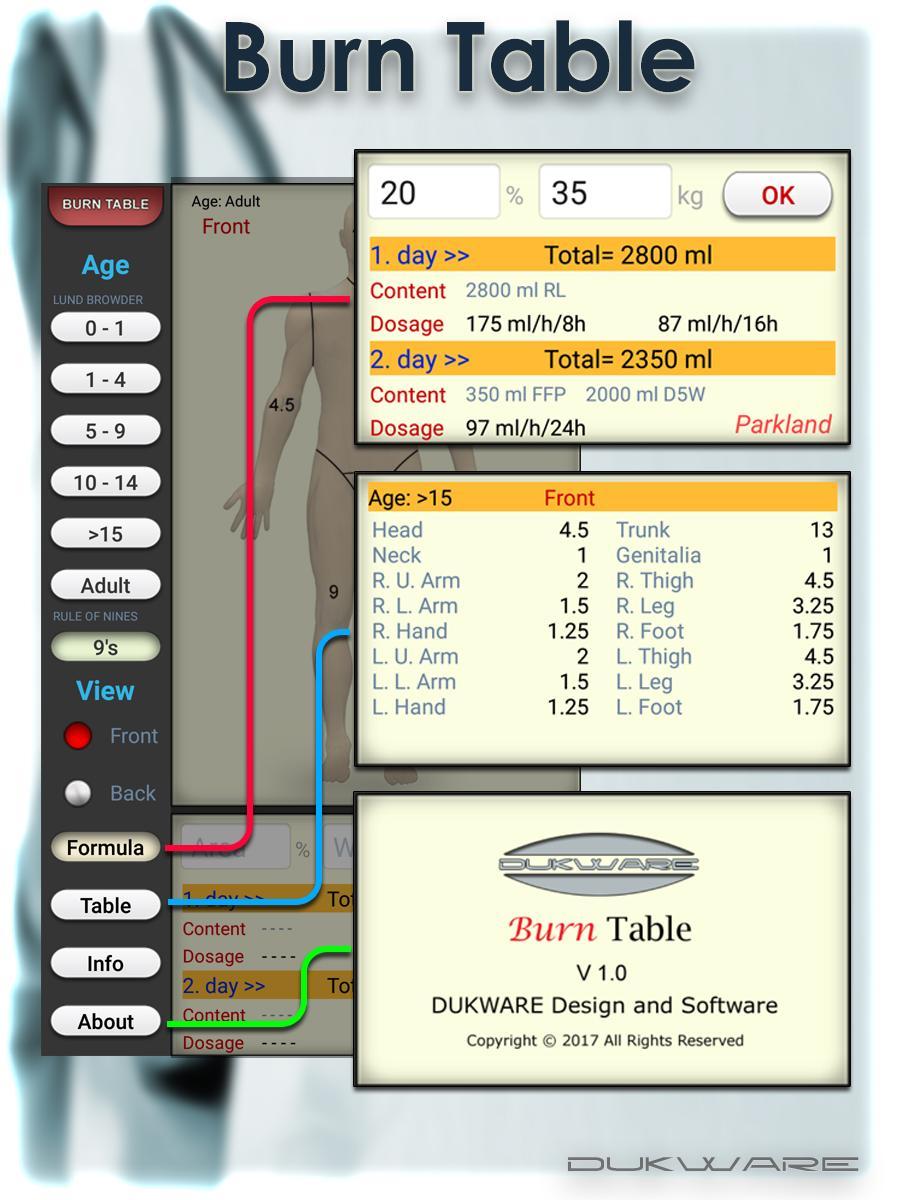The height and width of the screenshot is (1200, 900).
Task: Click the "L. Thigh" table entry
Action: point(725,657)
